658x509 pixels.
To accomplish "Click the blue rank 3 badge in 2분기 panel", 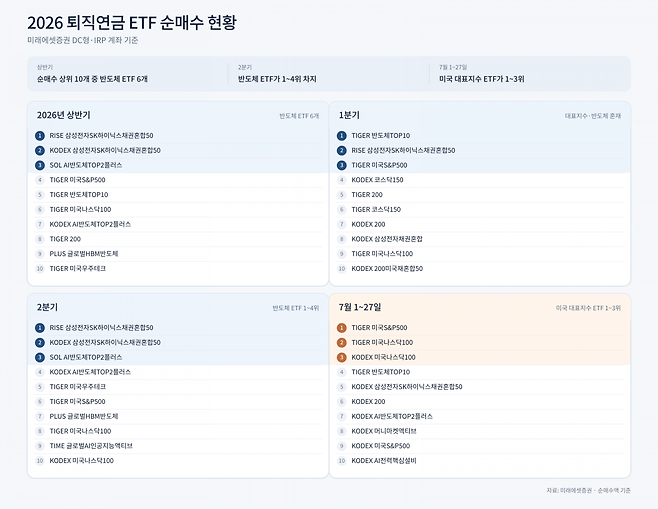I will [40, 357].
